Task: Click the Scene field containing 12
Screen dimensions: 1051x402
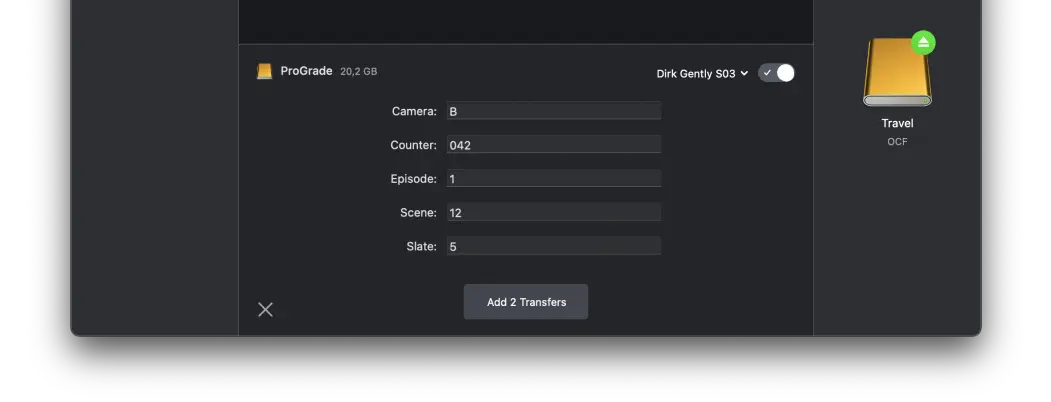Action: (x=554, y=212)
